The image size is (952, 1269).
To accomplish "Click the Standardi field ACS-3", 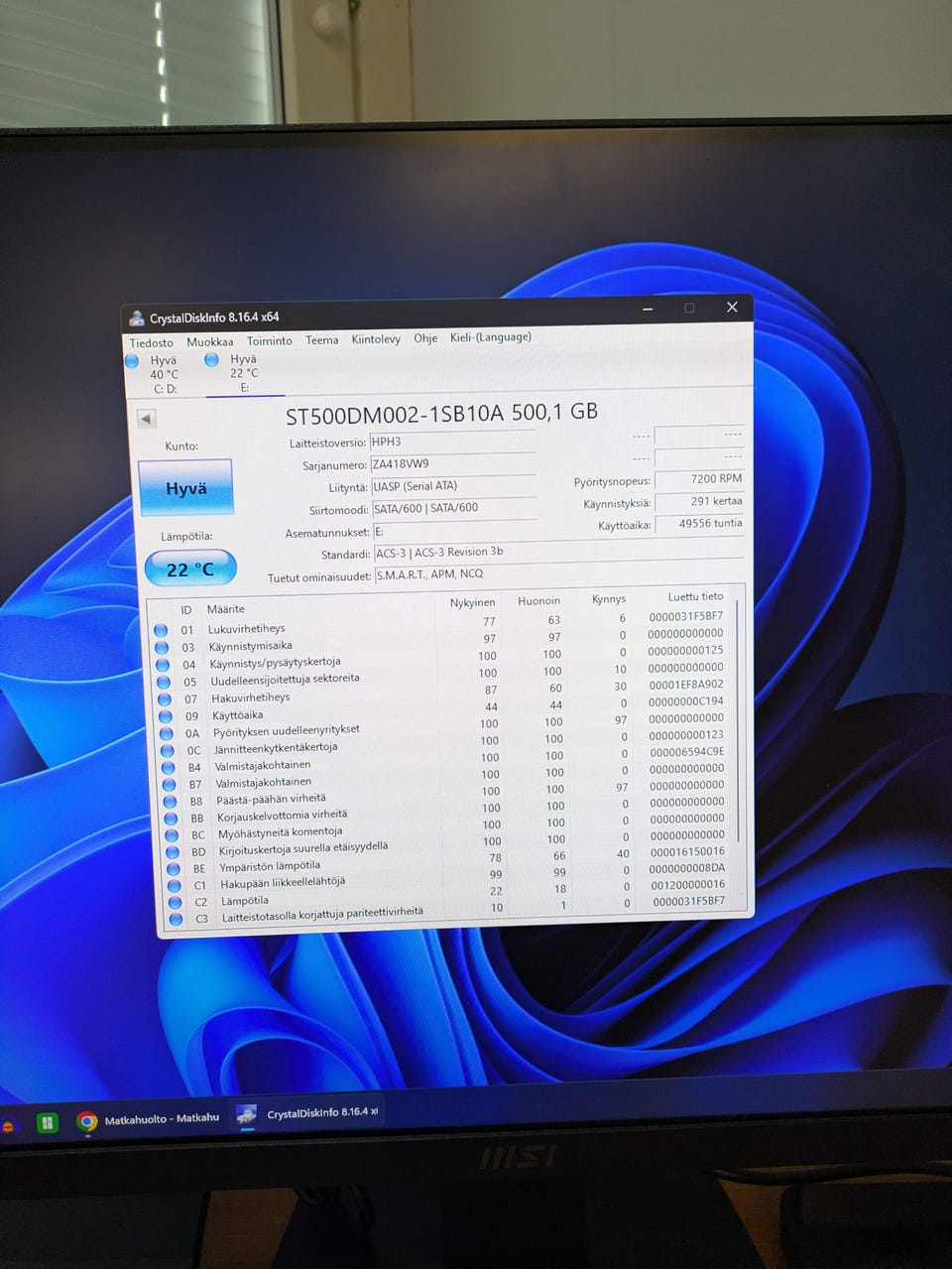I will pos(558,553).
